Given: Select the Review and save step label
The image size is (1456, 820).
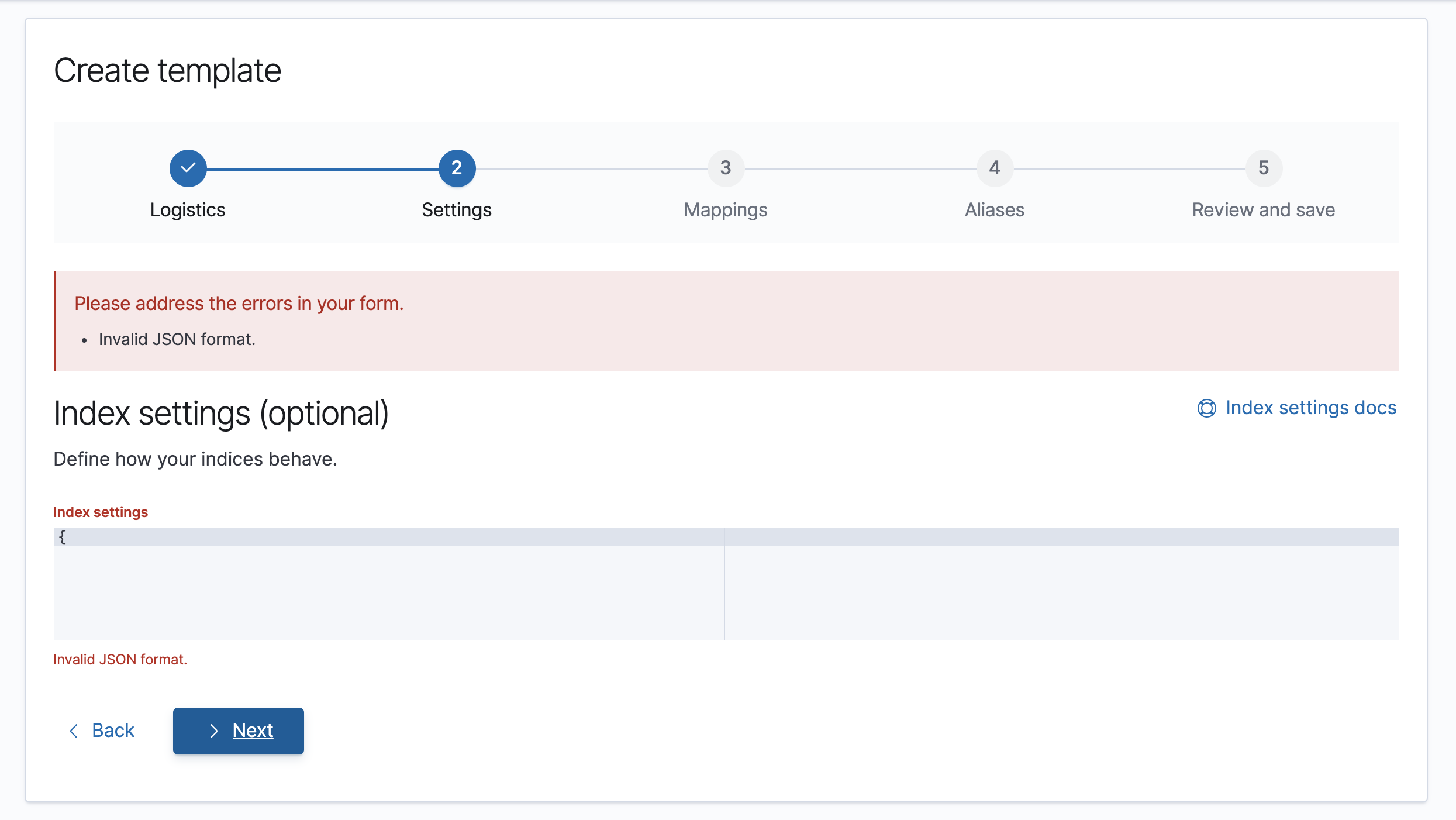Looking at the screenshot, I should pyautogui.click(x=1264, y=210).
